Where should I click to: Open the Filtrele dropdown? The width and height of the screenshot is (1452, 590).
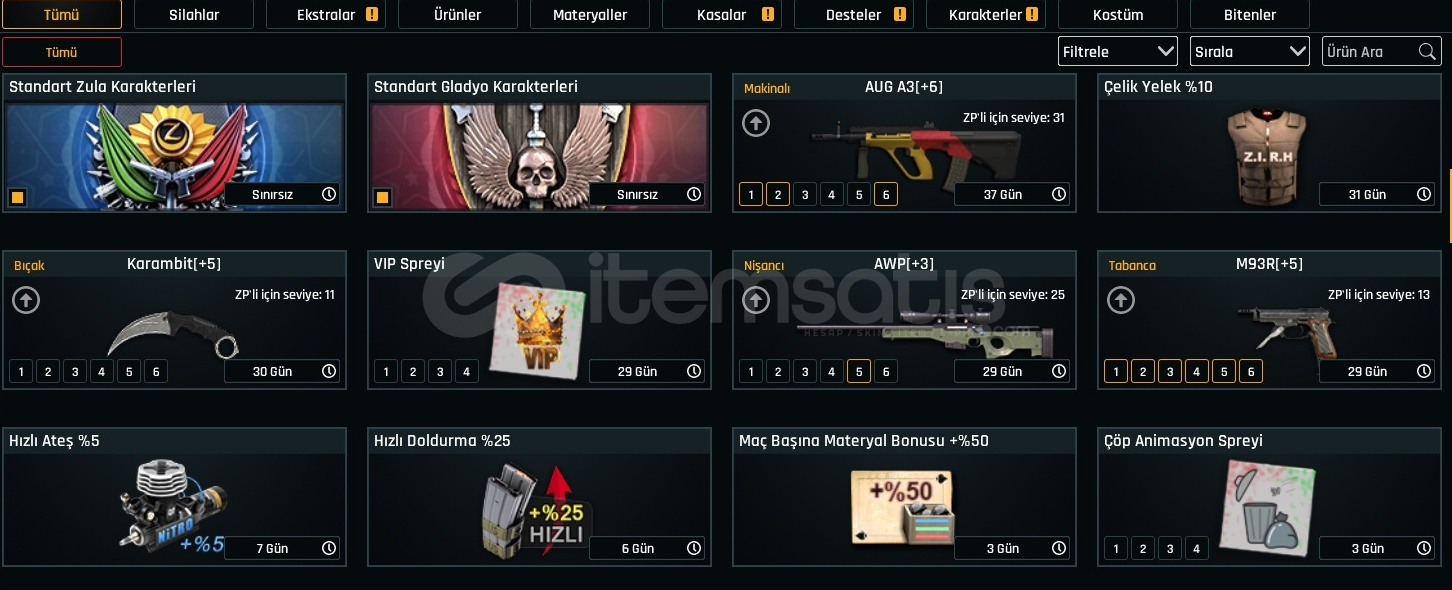tap(1118, 51)
